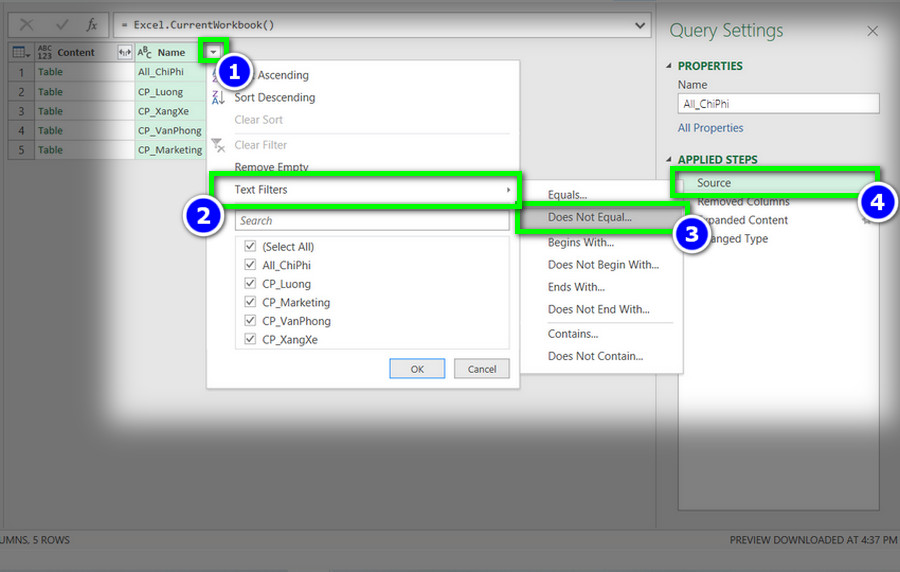Open the Name column filter dropdown arrow
900x572 pixels.
(x=214, y=52)
